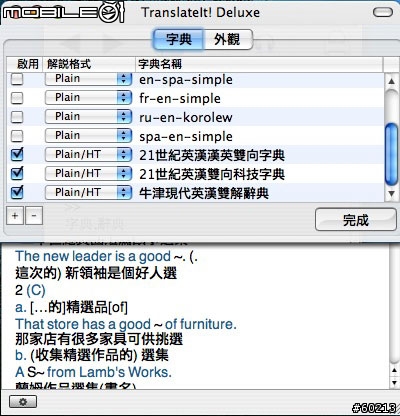Select the ru-en-korolew dictionary name
This screenshot has width=400, height=416.
186,117
